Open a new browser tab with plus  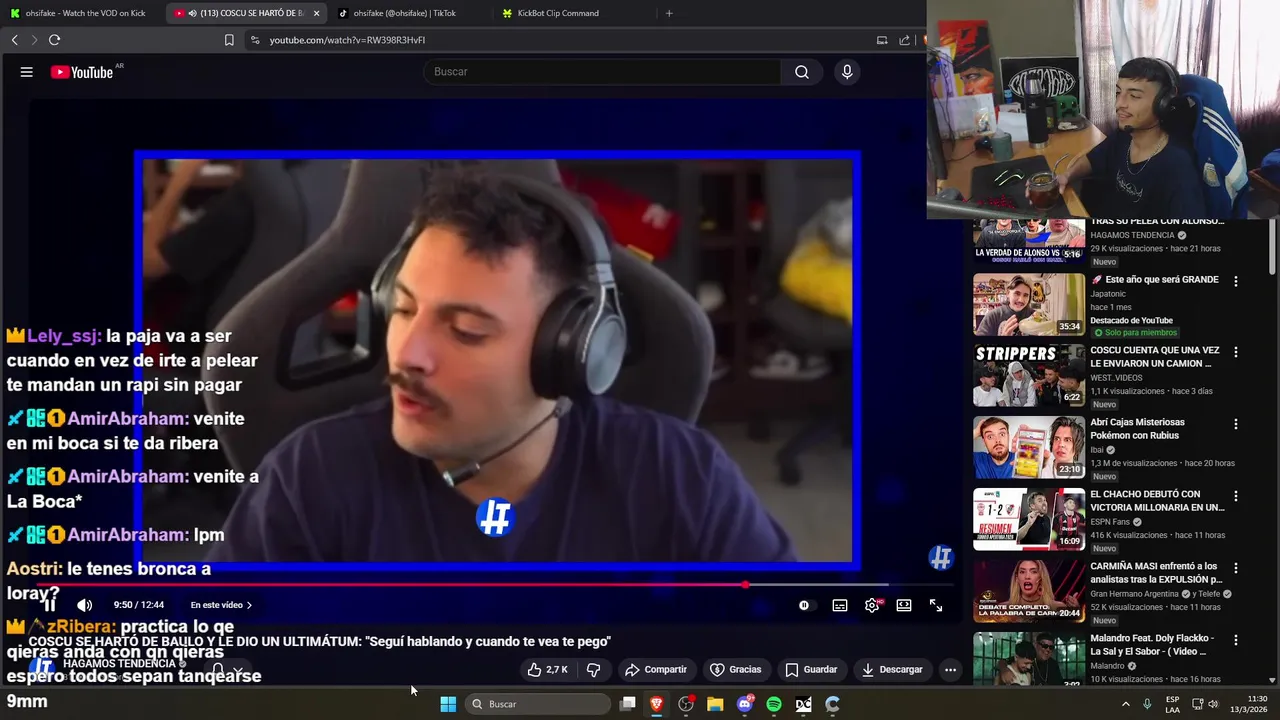tap(669, 13)
